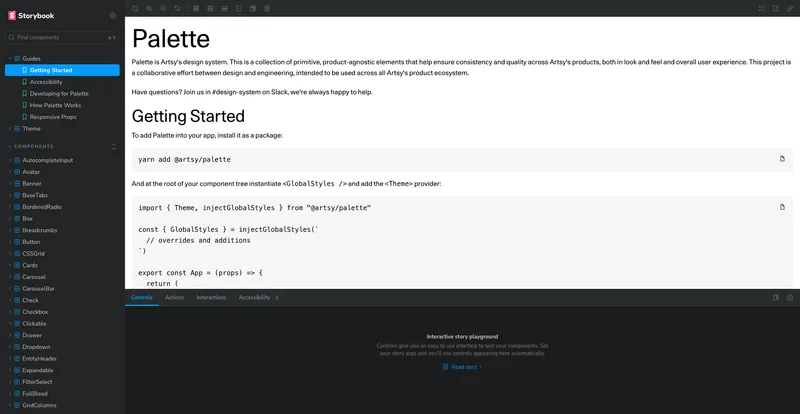This screenshot has height=414, width=800.
Task: Zoom in the preview canvas
Action: (x=149, y=8)
